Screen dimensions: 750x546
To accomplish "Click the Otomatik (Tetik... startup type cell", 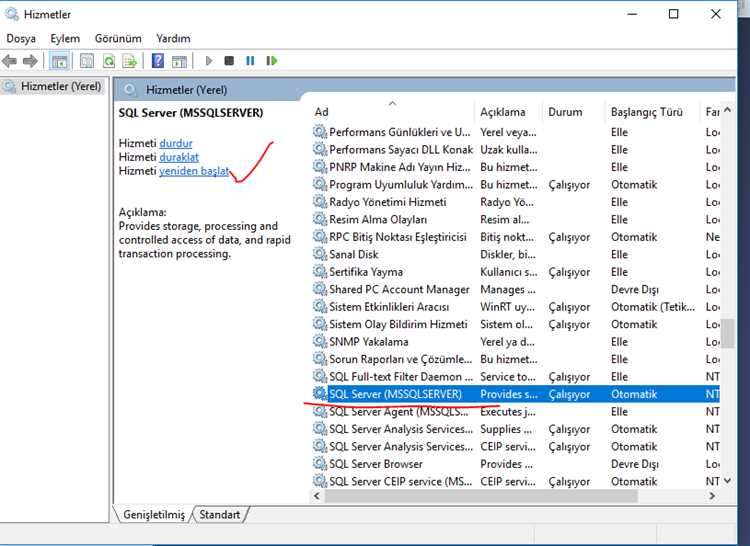I will tap(653, 306).
